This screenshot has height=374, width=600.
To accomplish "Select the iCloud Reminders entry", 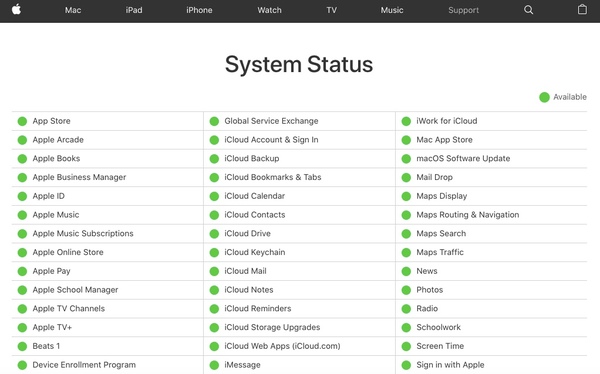I will [x=258, y=309].
